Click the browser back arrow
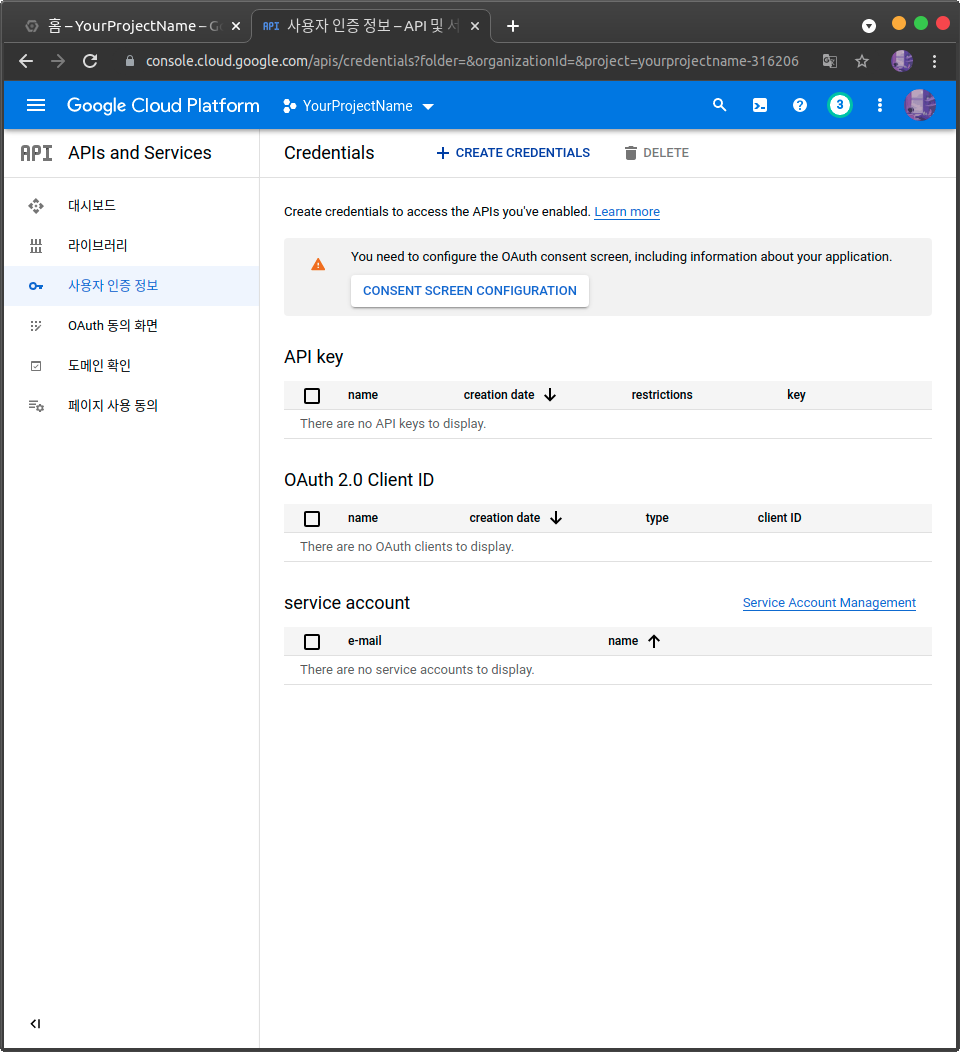Image resolution: width=960 pixels, height=1052 pixels. point(26,61)
